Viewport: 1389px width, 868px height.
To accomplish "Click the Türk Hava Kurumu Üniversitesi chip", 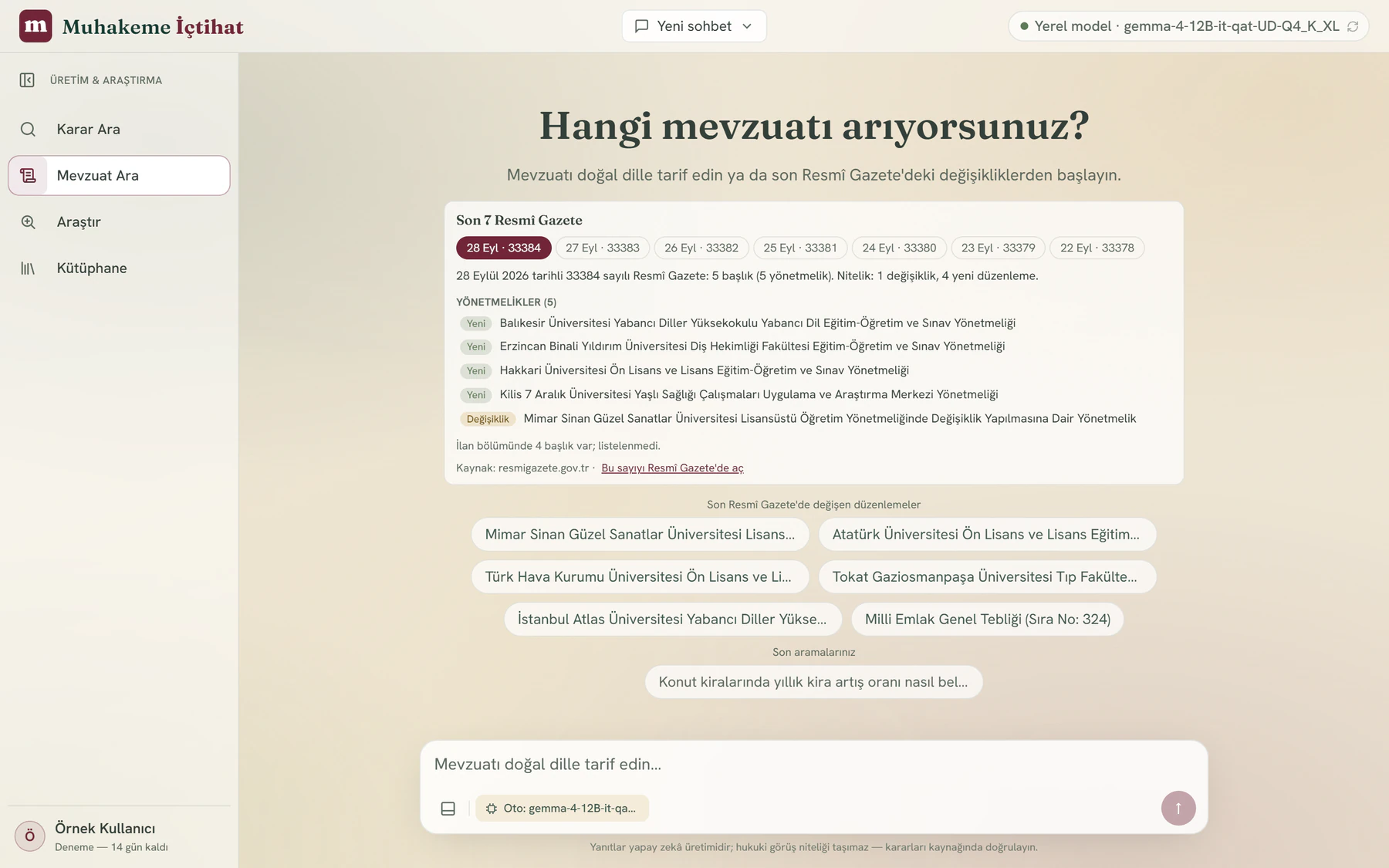I will point(640,576).
